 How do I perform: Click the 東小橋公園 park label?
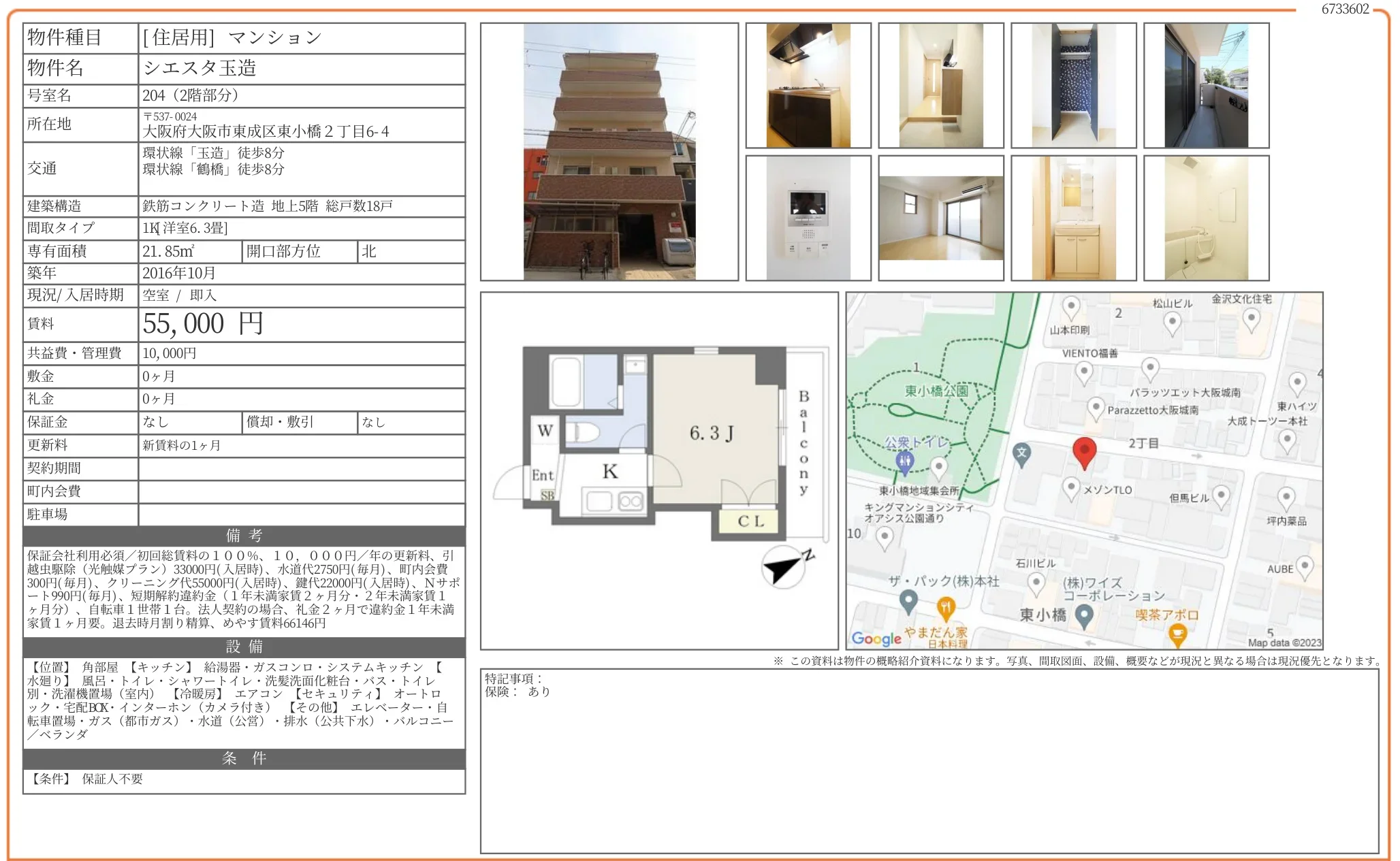[936, 391]
